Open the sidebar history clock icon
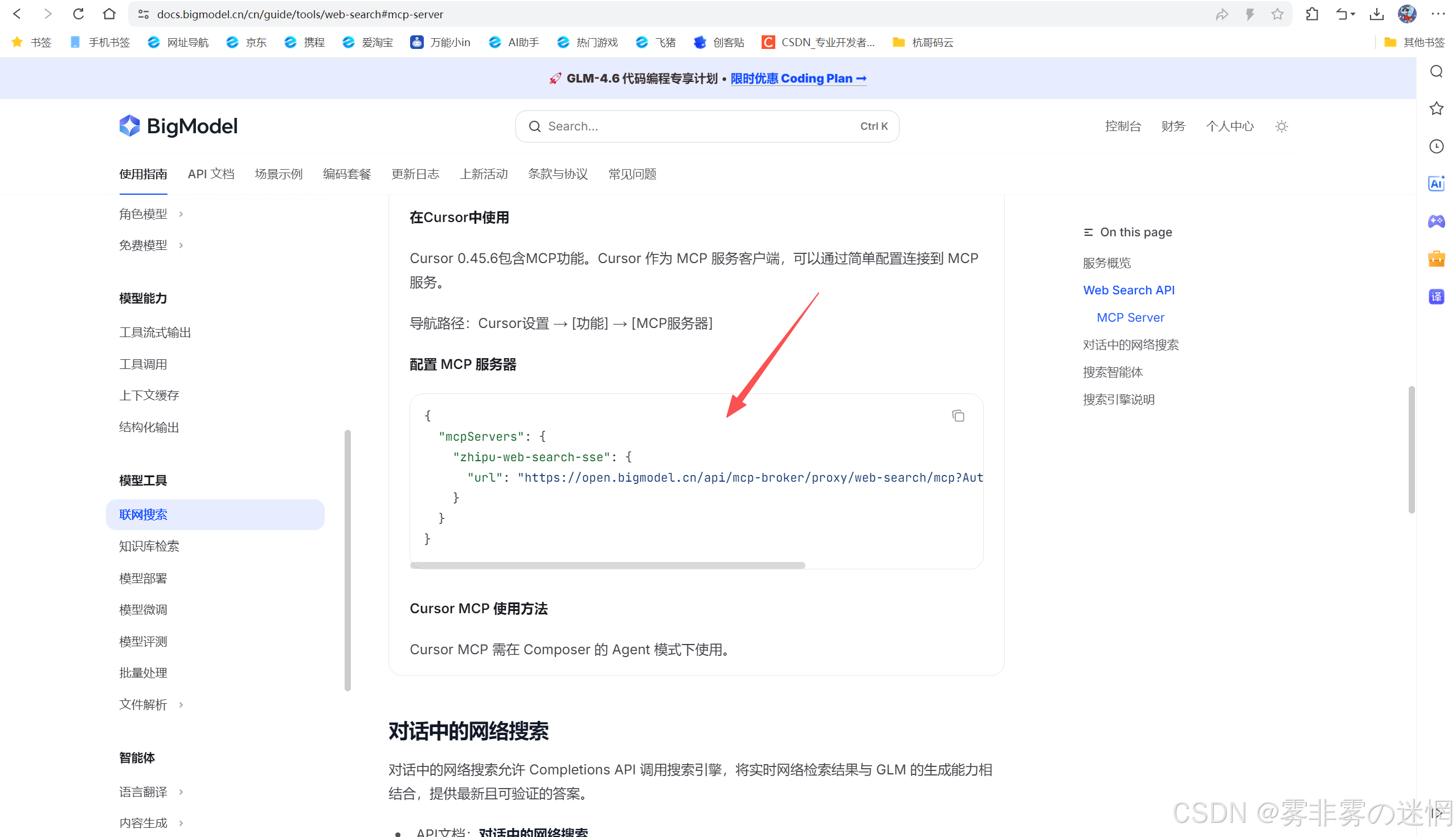Screen dimensions: 1456x837 tap(1436, 146)
